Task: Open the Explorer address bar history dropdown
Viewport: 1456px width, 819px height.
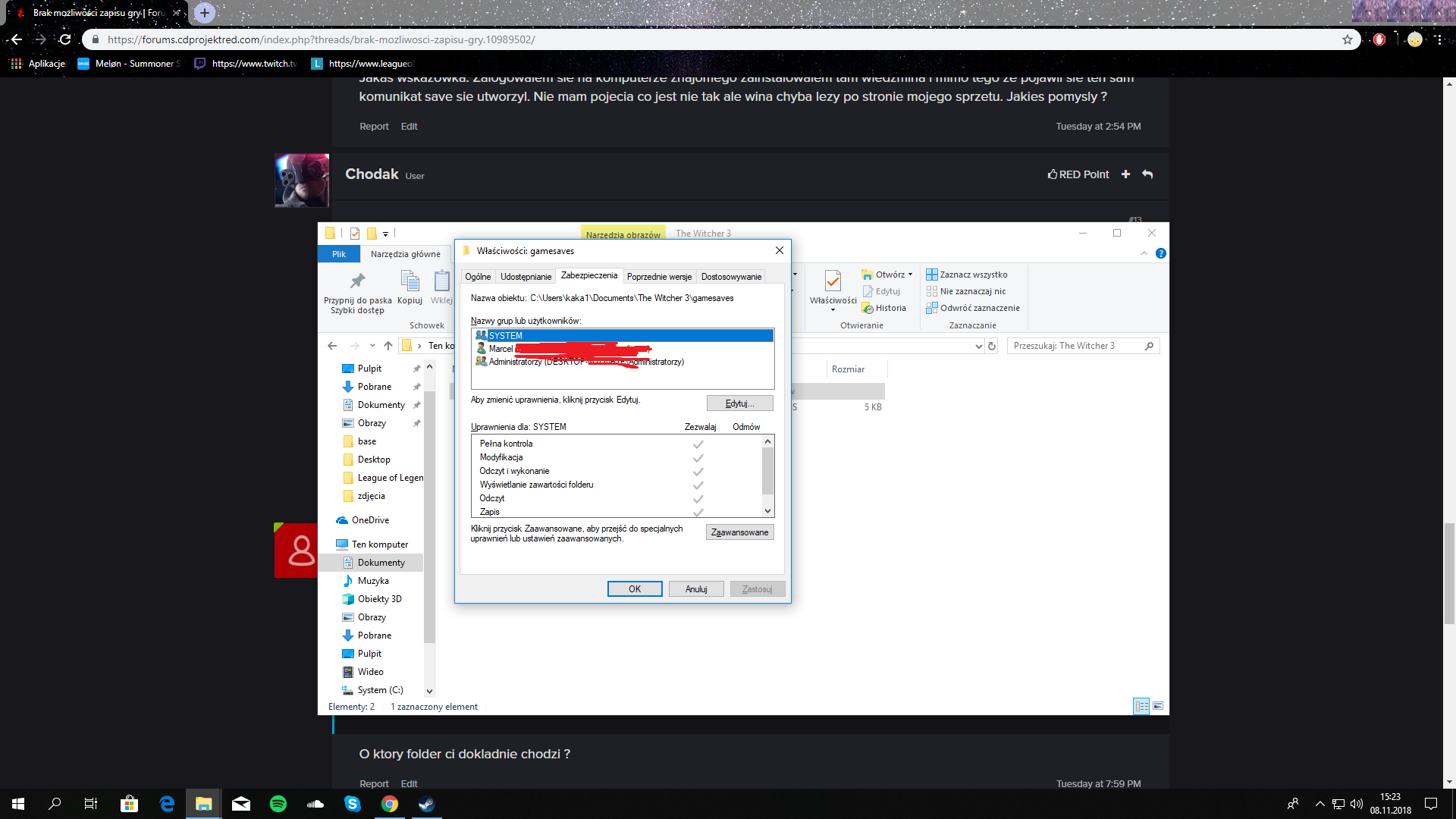Action: point(978,346)
